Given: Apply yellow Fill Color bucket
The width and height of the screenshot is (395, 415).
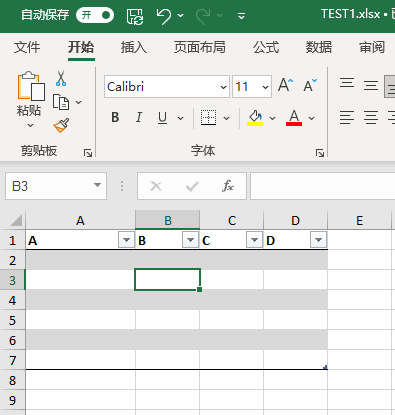Looking at the screenshot, I should coord(255,118).
